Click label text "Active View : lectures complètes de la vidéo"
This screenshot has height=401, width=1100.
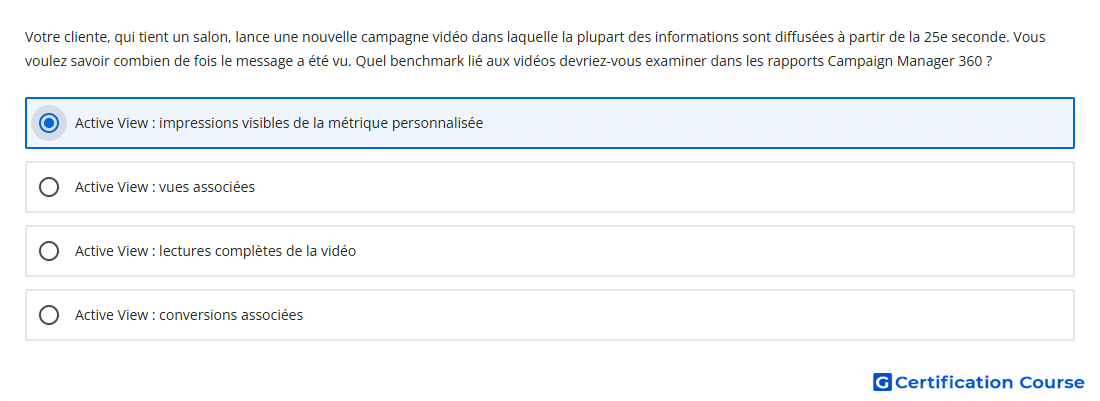point(215,251)
